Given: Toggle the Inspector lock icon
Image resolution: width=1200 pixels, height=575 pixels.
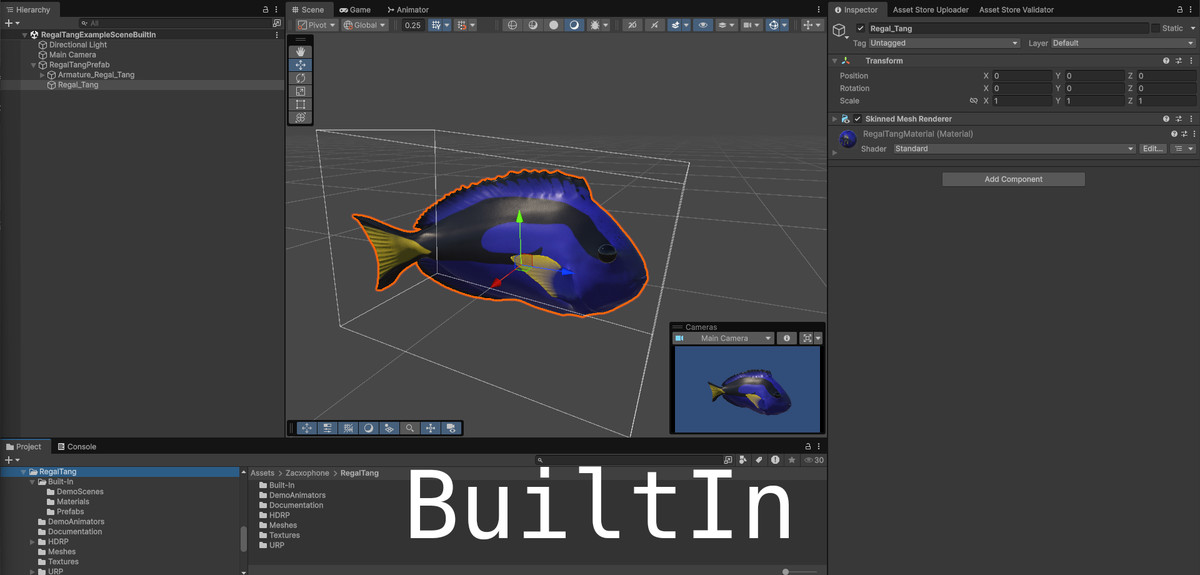Looking at the screenshot, I should click(1178, 9).
